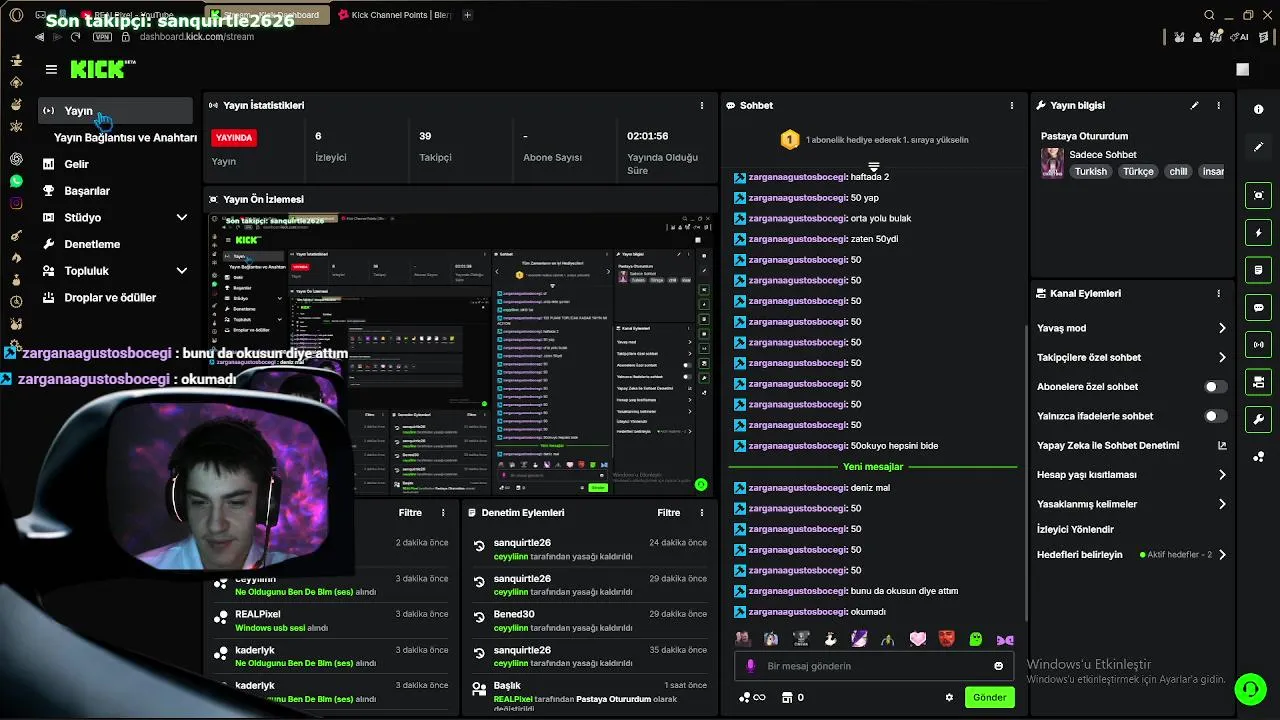The width and height of the screenshot is (1280, 720).
Task: Toggle the notes page widget in right rail
Action: click(x=1258, y=270)
